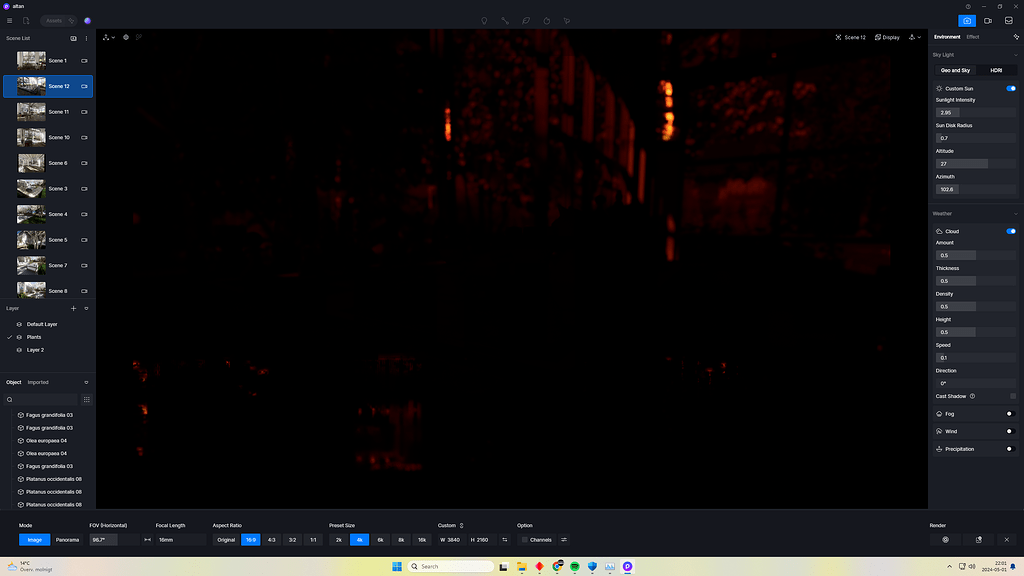Expand the Layer panel dropdown arrow
Viewport: 1024px width, 576px height.
pyautogui.click(x=86, y=308)
